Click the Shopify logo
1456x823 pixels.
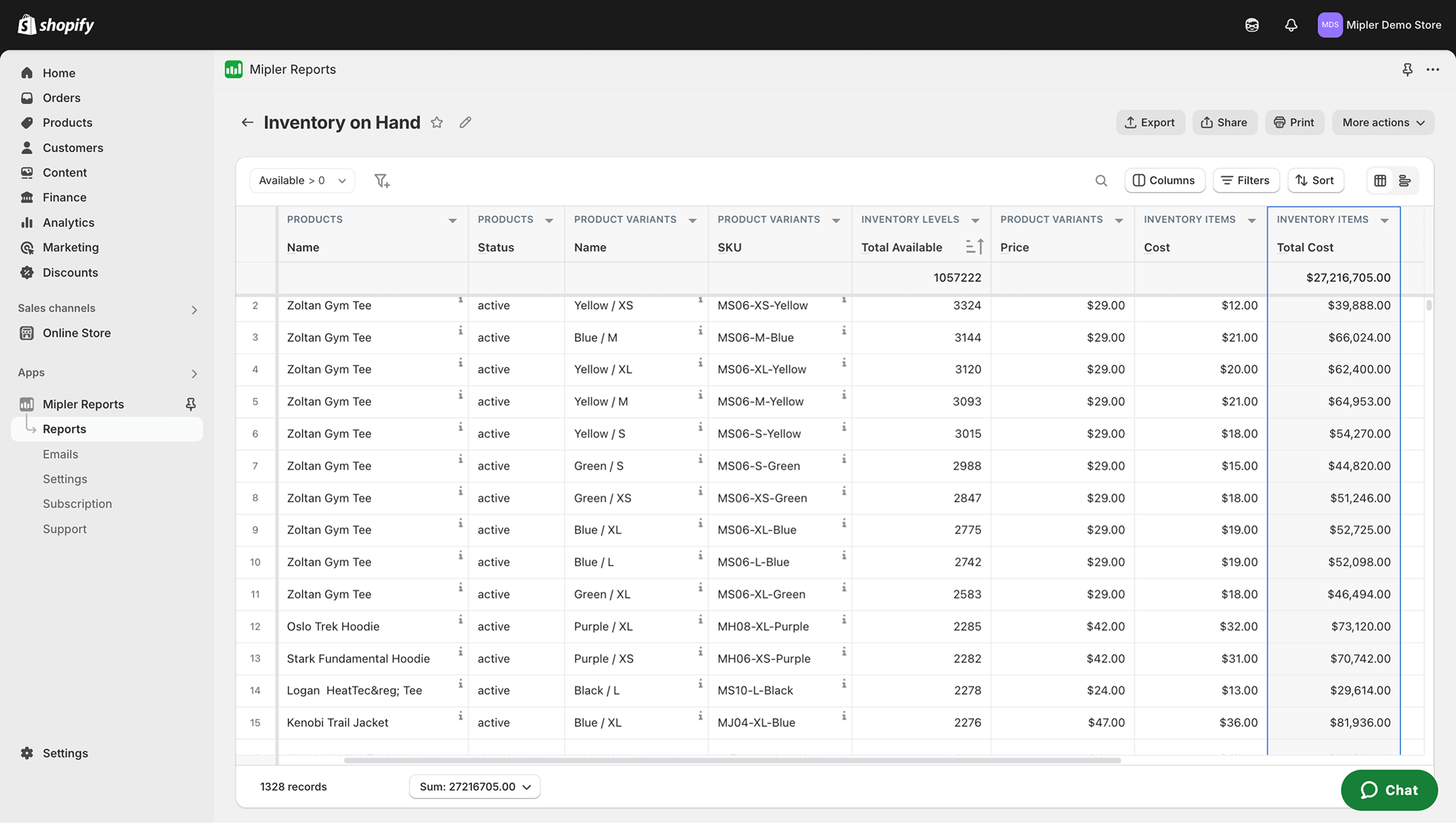[55, 24]
